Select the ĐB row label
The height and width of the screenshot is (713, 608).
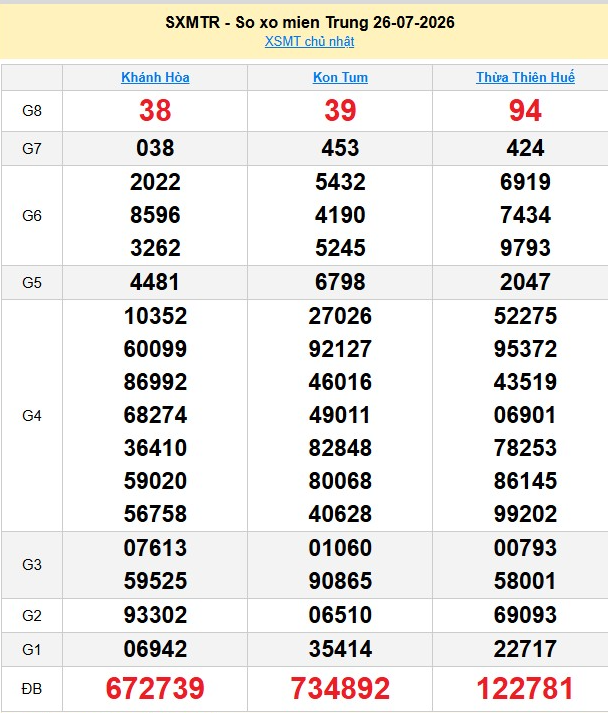click(x=32, y=689)
